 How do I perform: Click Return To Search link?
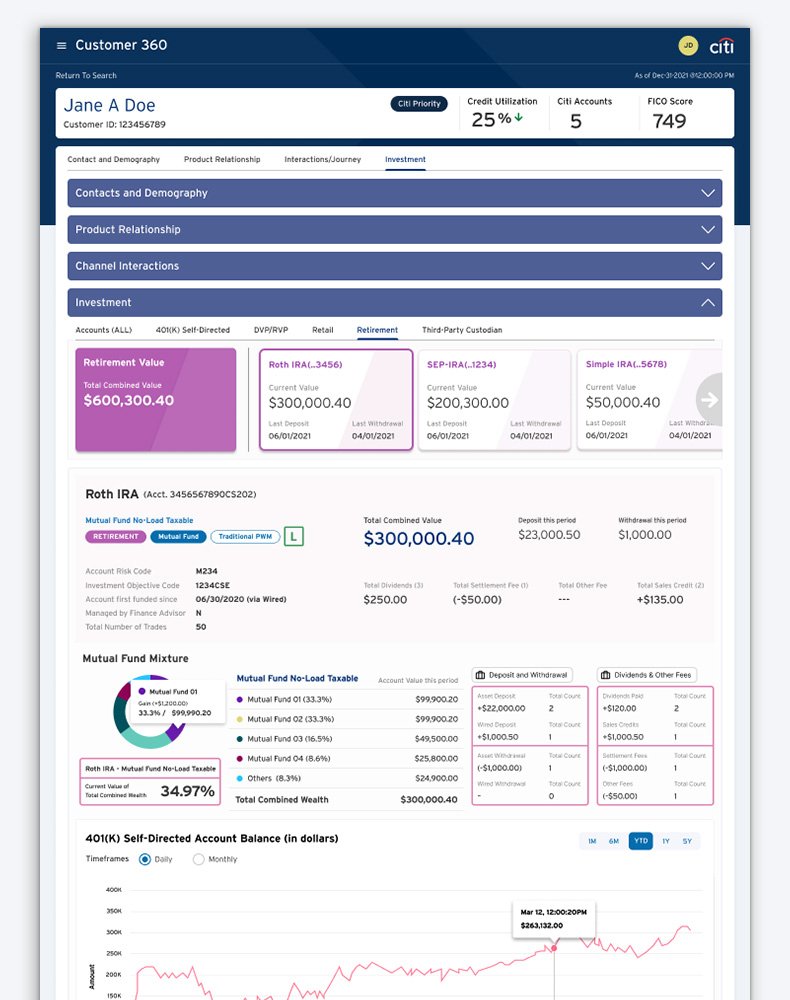coord(86,75)
